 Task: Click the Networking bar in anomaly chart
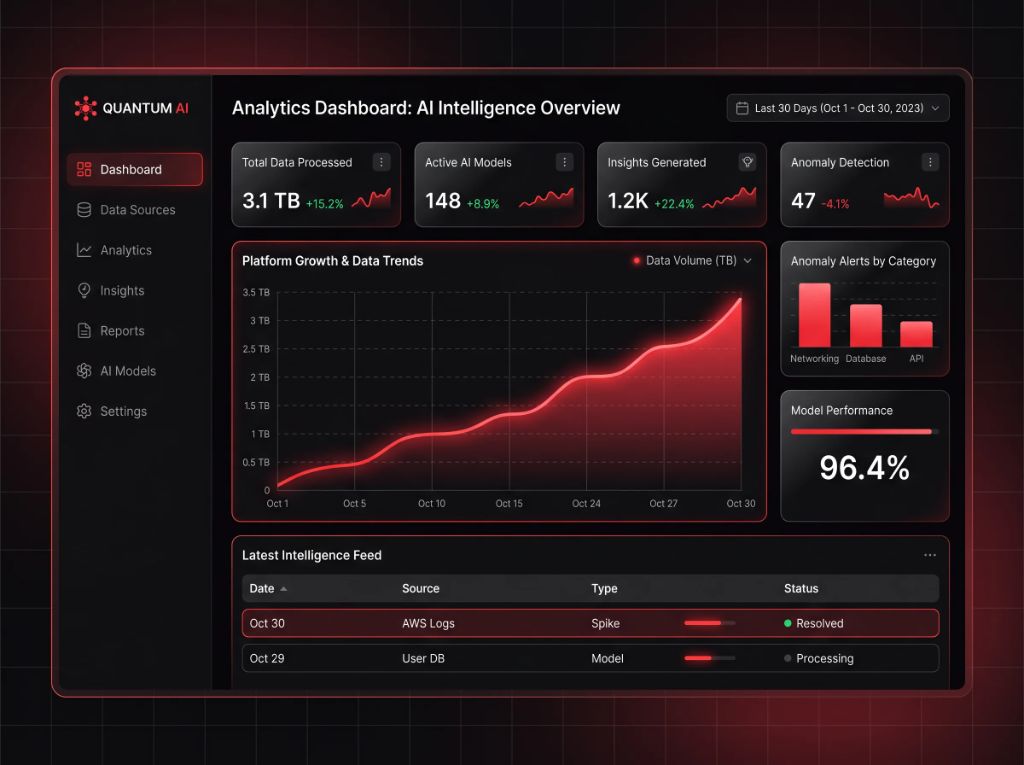coord(814,315)
